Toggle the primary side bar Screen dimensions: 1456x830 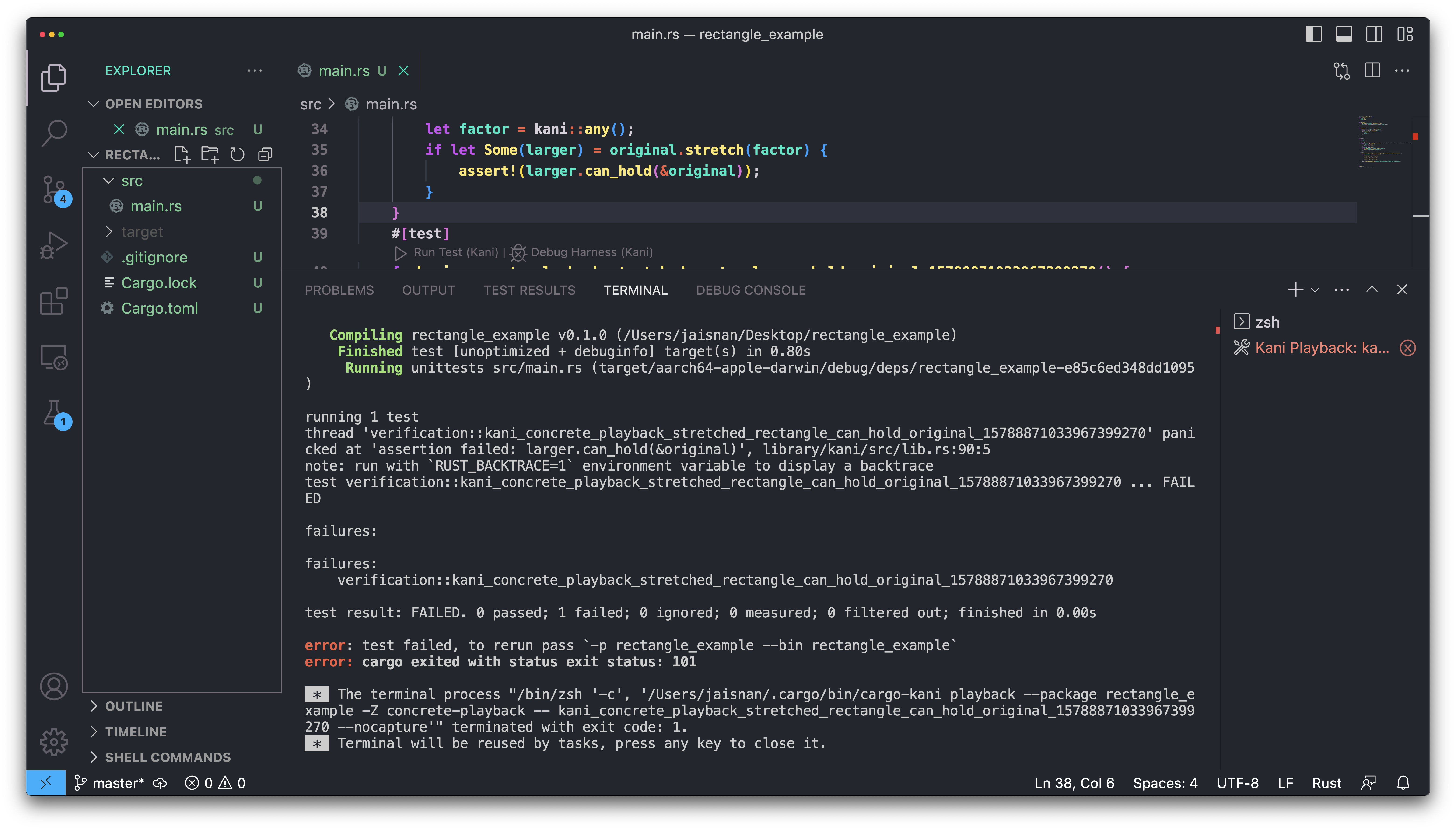[1313, 34]
